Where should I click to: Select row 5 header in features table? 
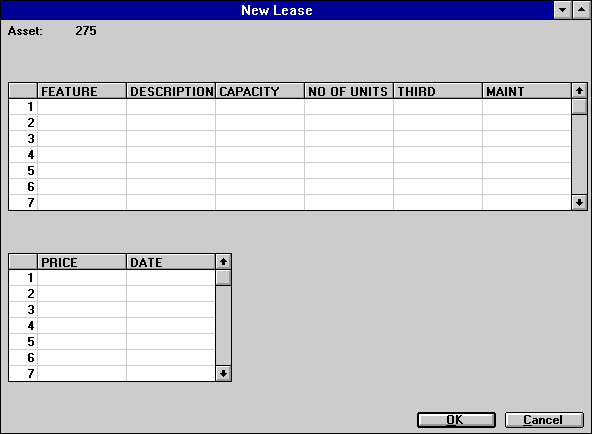(23, 171)
